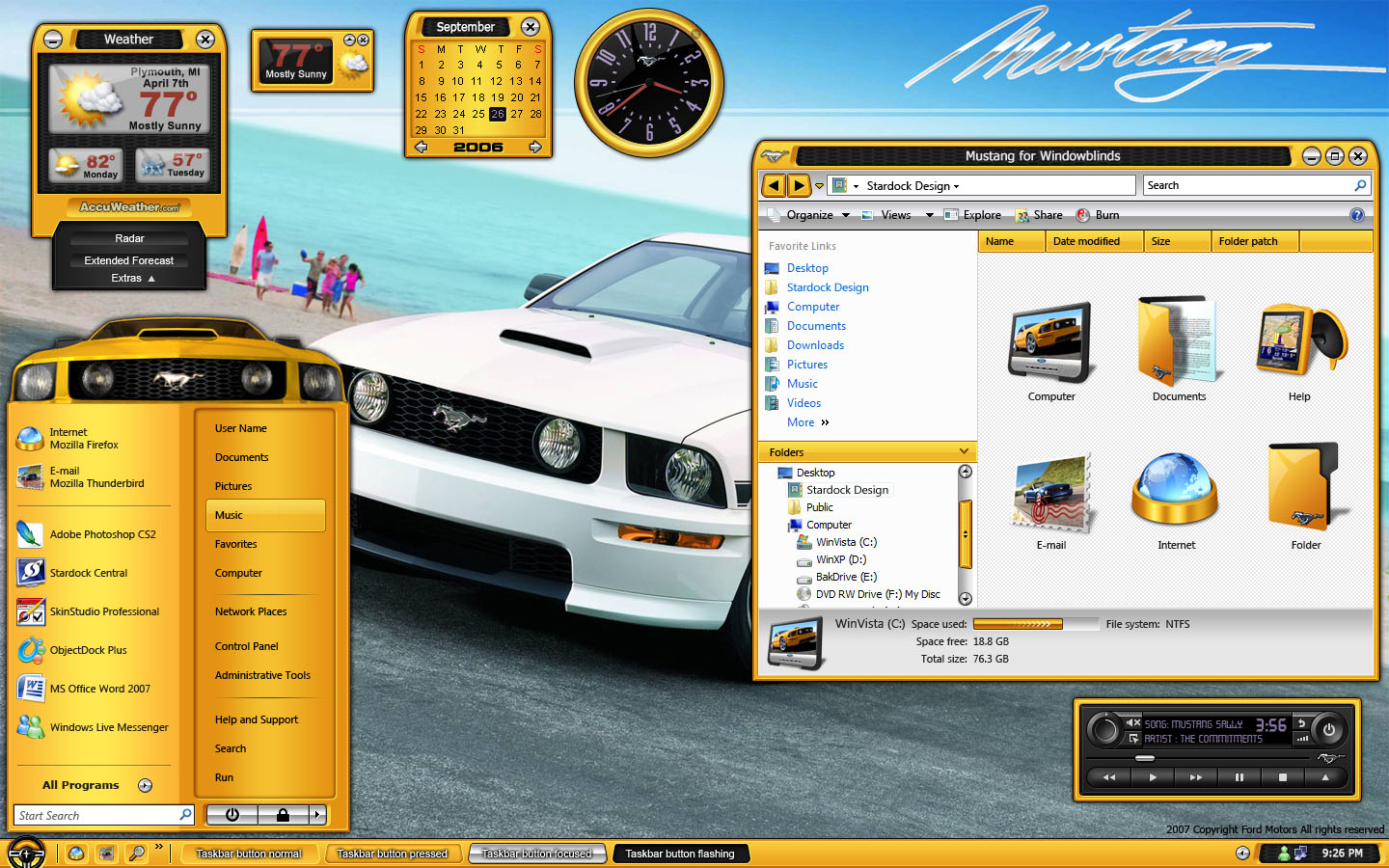Click Taskbar button flashing
The image size is (1389, 868).
click(x=680, y=854)
